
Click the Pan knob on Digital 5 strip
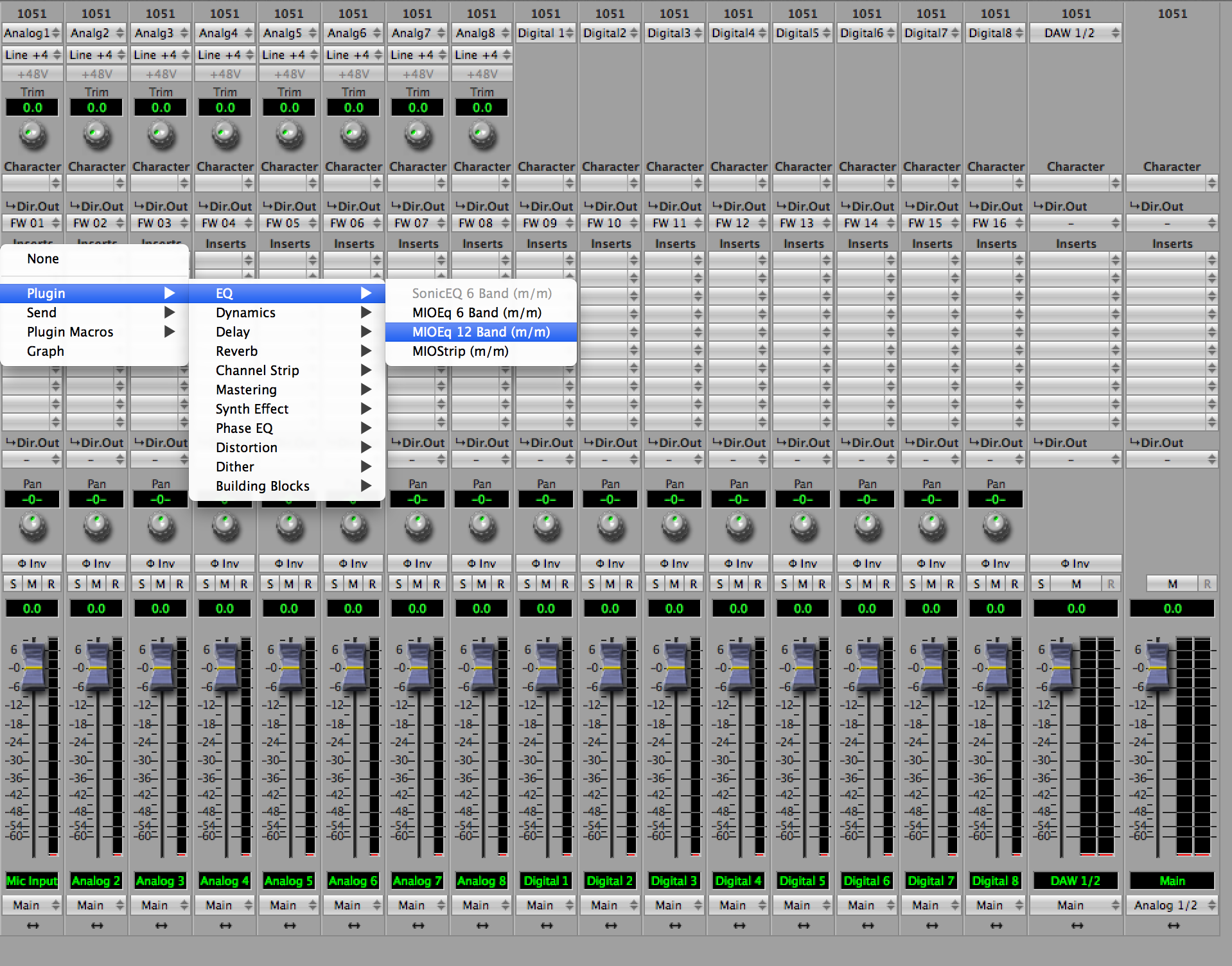tap(803, 525)
